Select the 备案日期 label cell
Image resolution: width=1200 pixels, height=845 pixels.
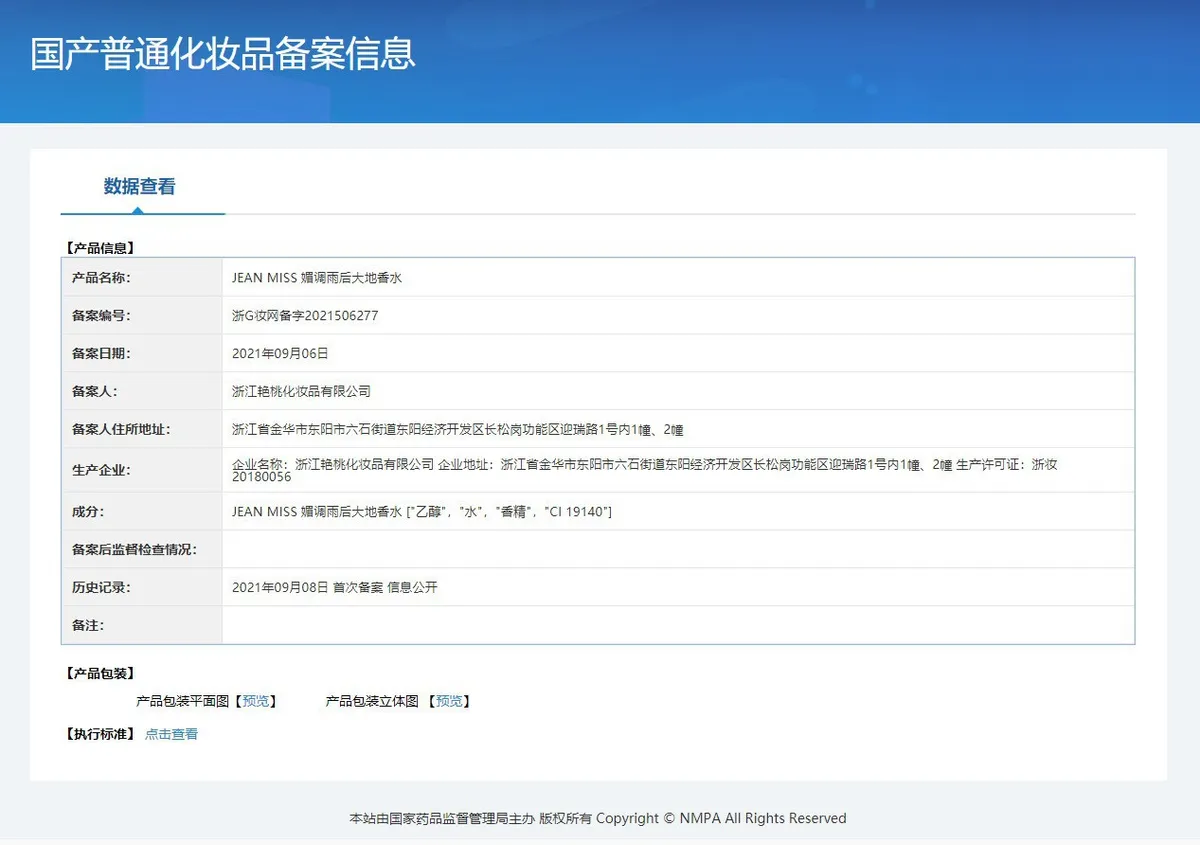coord(142,353)
